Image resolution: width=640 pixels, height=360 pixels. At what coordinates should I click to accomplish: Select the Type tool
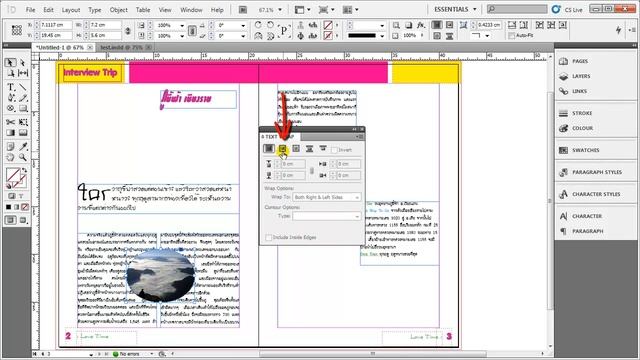tap(11, 87)
